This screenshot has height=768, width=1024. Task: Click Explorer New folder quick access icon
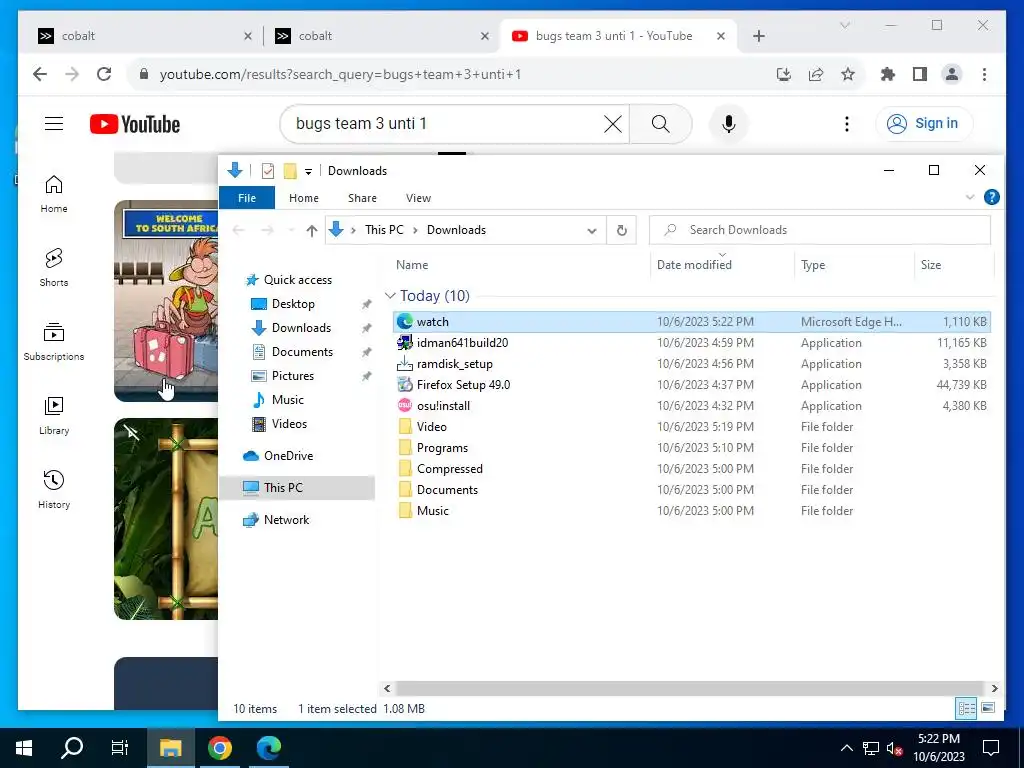[x=290, y=170]
